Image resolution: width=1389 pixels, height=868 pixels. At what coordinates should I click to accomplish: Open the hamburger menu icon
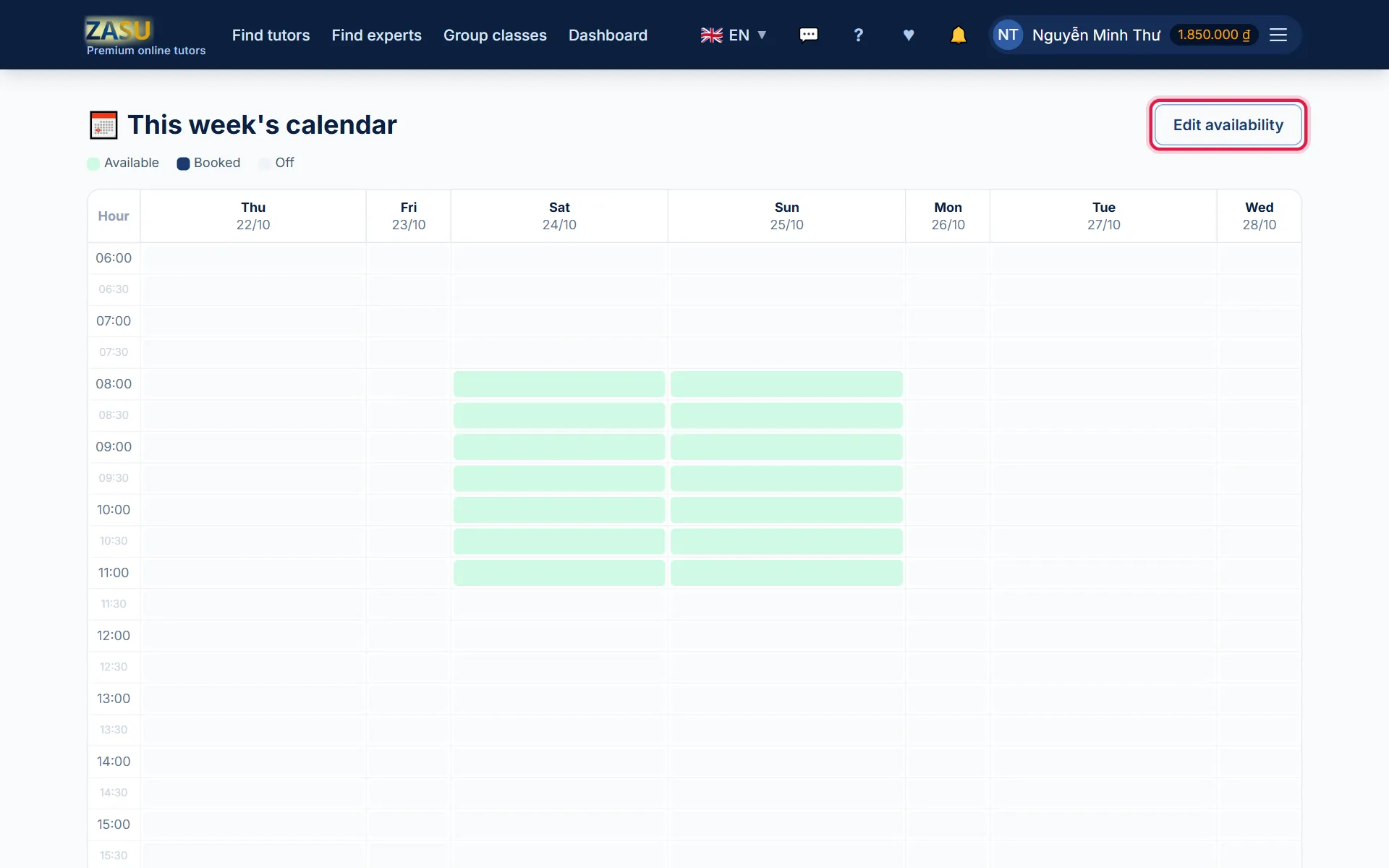click(x=1278, y=35)
